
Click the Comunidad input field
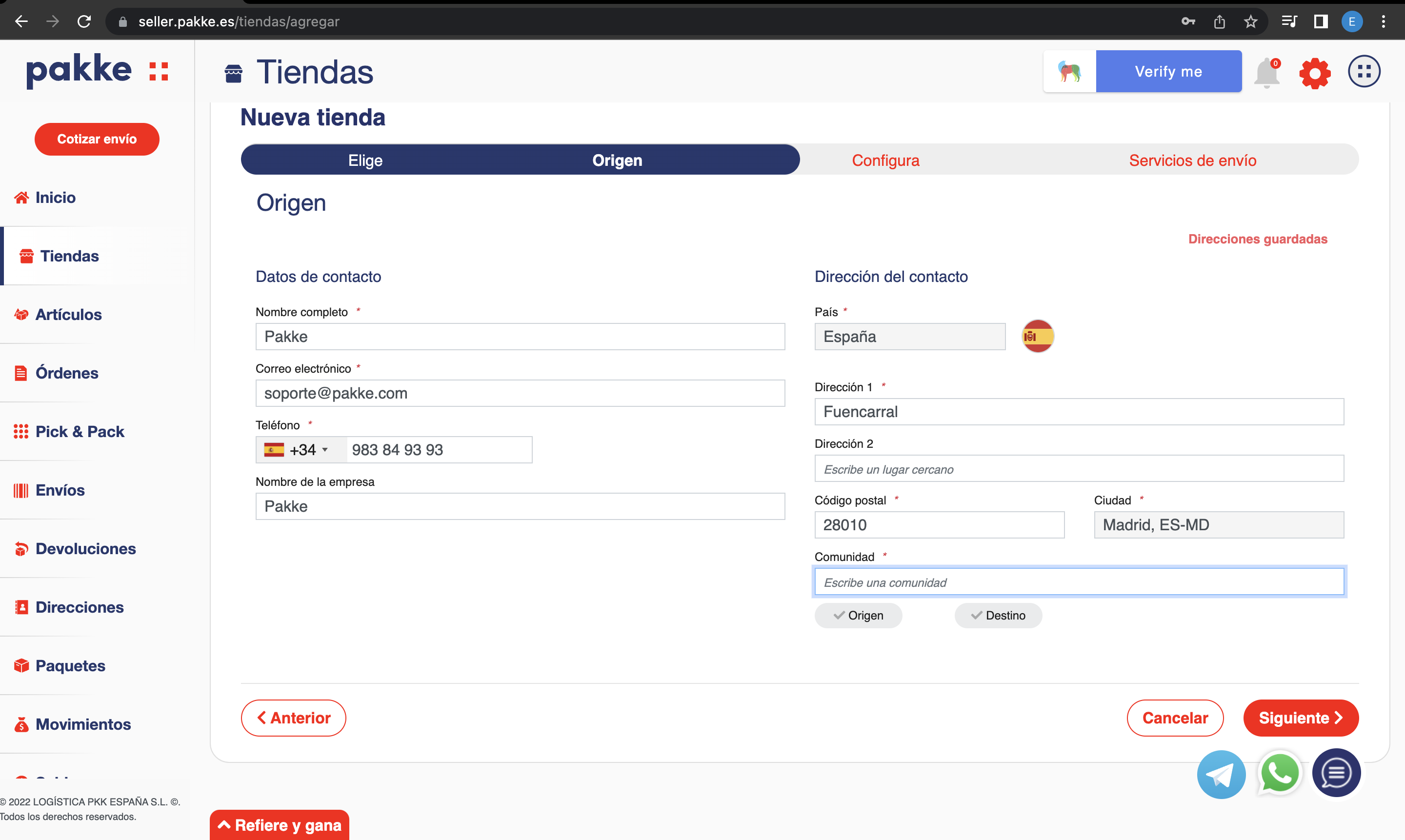click(x=1078, y=582)
